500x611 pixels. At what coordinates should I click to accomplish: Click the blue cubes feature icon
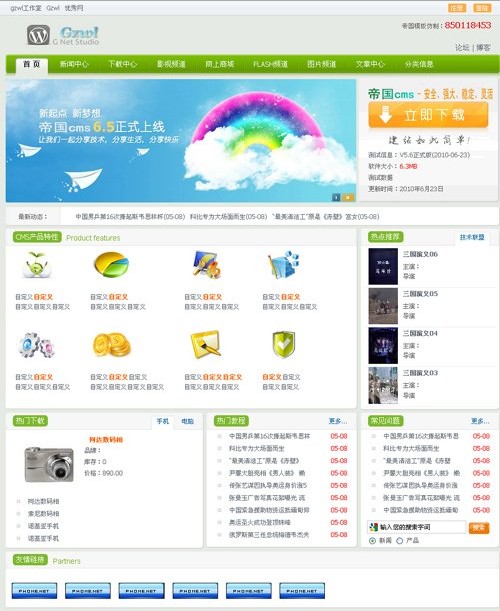click(x=284, y=264)
